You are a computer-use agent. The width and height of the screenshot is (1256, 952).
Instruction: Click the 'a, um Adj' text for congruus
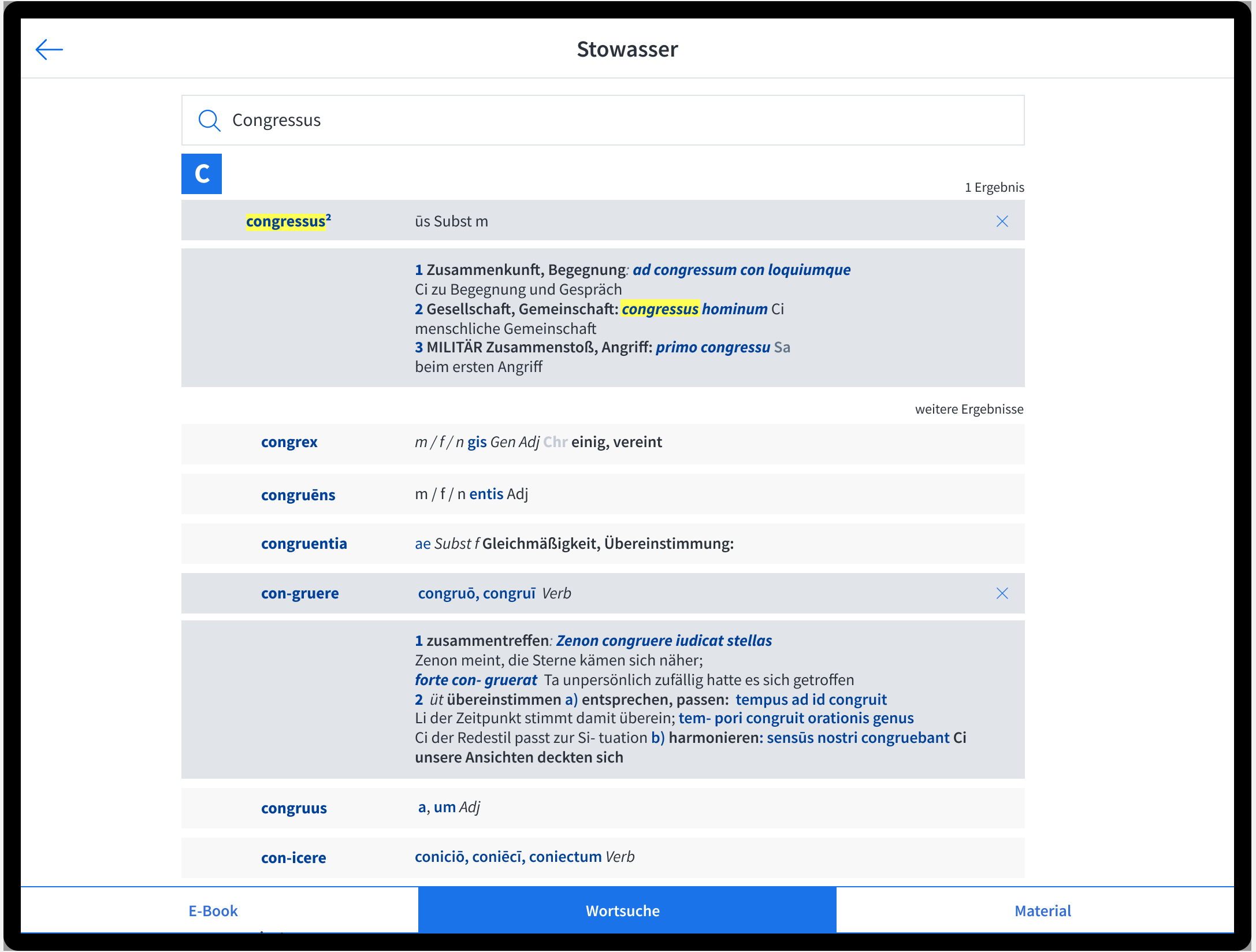449,807
